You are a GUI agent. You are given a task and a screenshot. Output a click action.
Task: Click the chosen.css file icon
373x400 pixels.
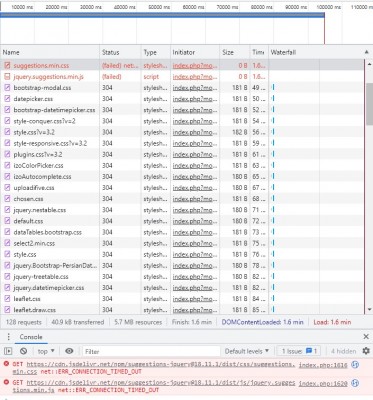pos(7,199)
